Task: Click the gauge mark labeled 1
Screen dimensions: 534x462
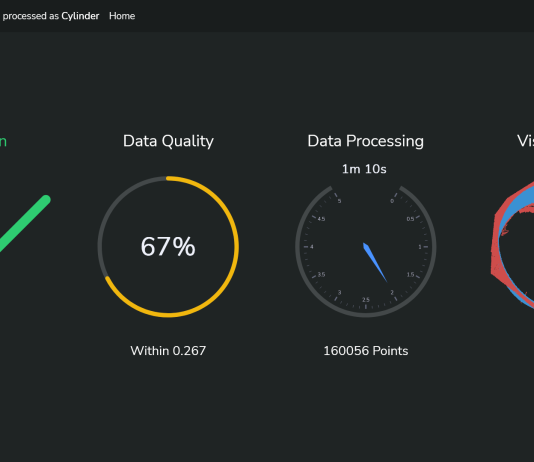Action: pyautogui.click(x=420, y=247)
